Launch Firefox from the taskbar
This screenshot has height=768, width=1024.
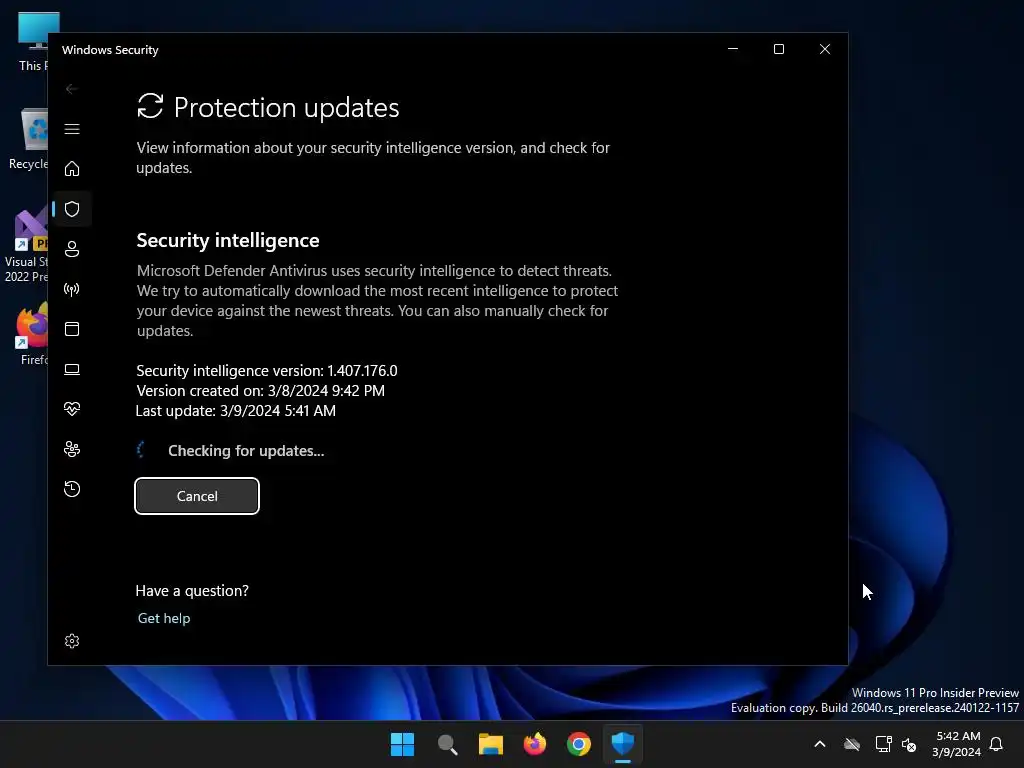point(535,744)
